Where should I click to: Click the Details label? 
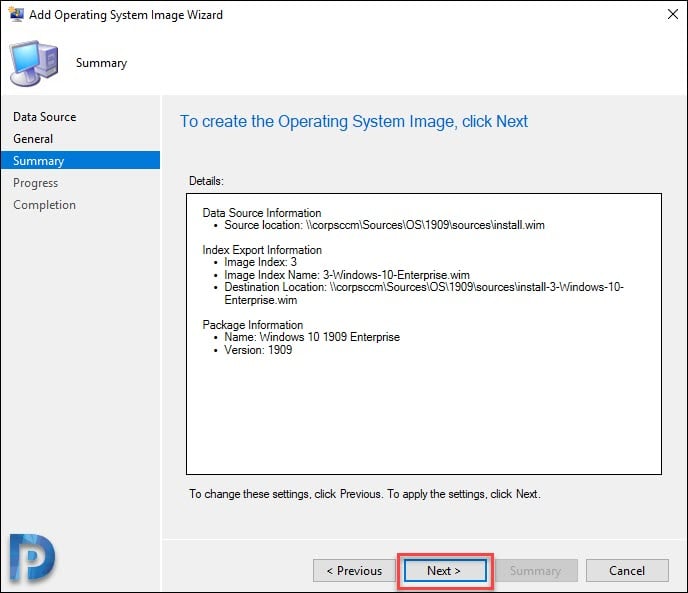(x=206, y=181)
